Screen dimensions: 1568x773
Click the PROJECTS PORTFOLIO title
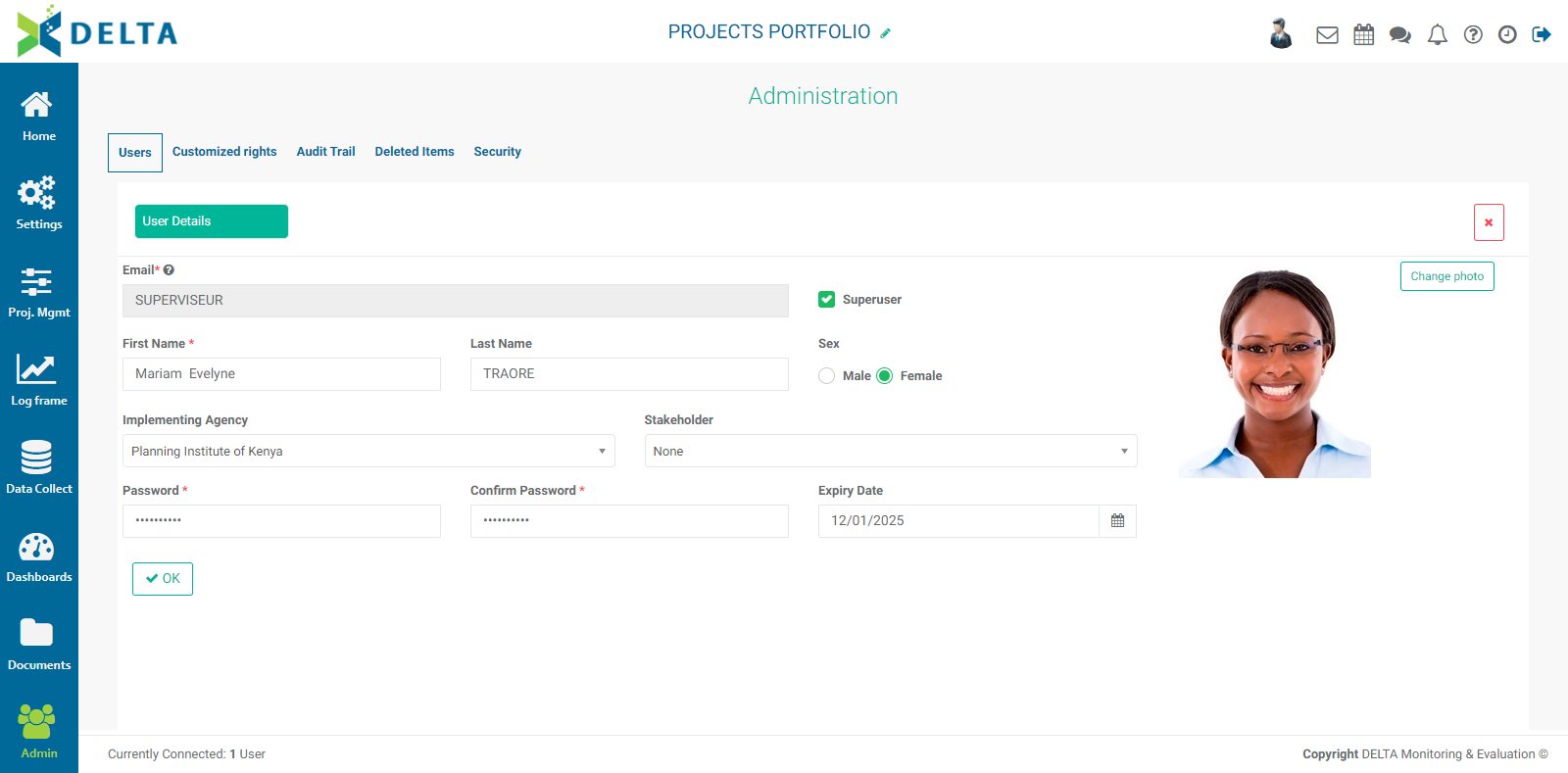769,32
